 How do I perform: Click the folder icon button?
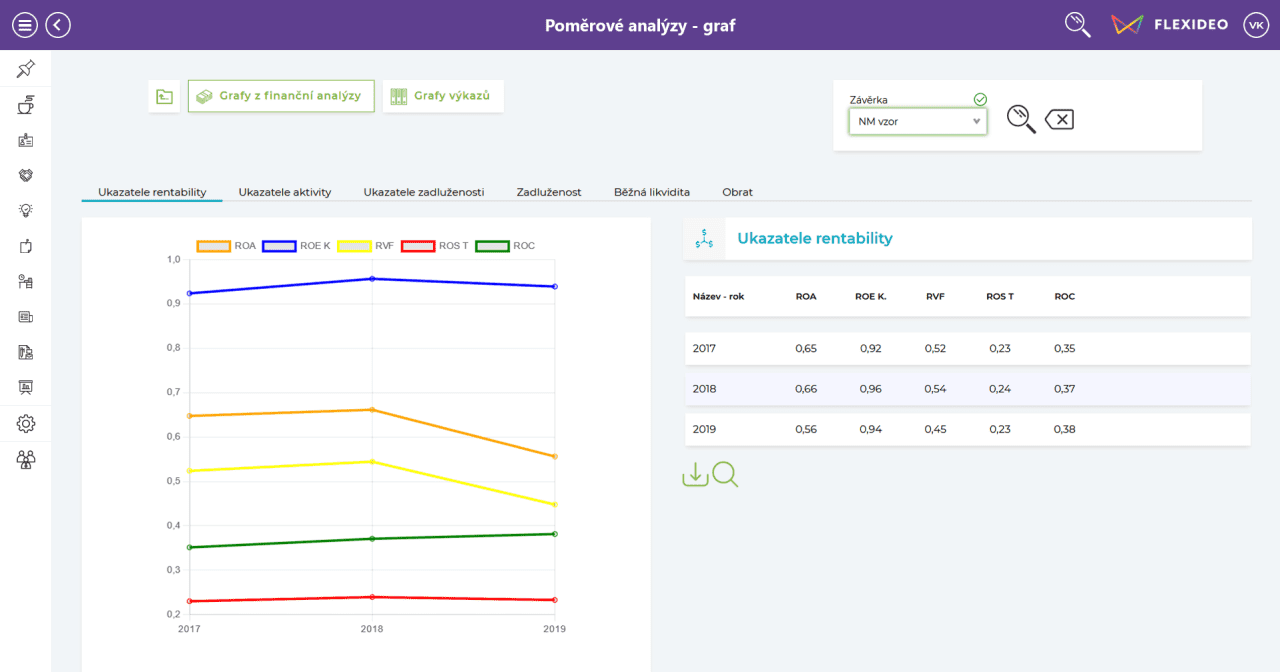tap(164, 96)
